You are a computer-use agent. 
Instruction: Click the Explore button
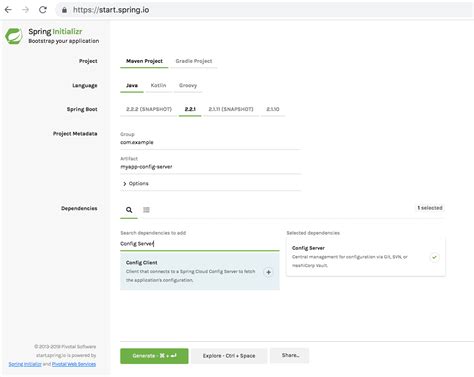pos(229,356)
